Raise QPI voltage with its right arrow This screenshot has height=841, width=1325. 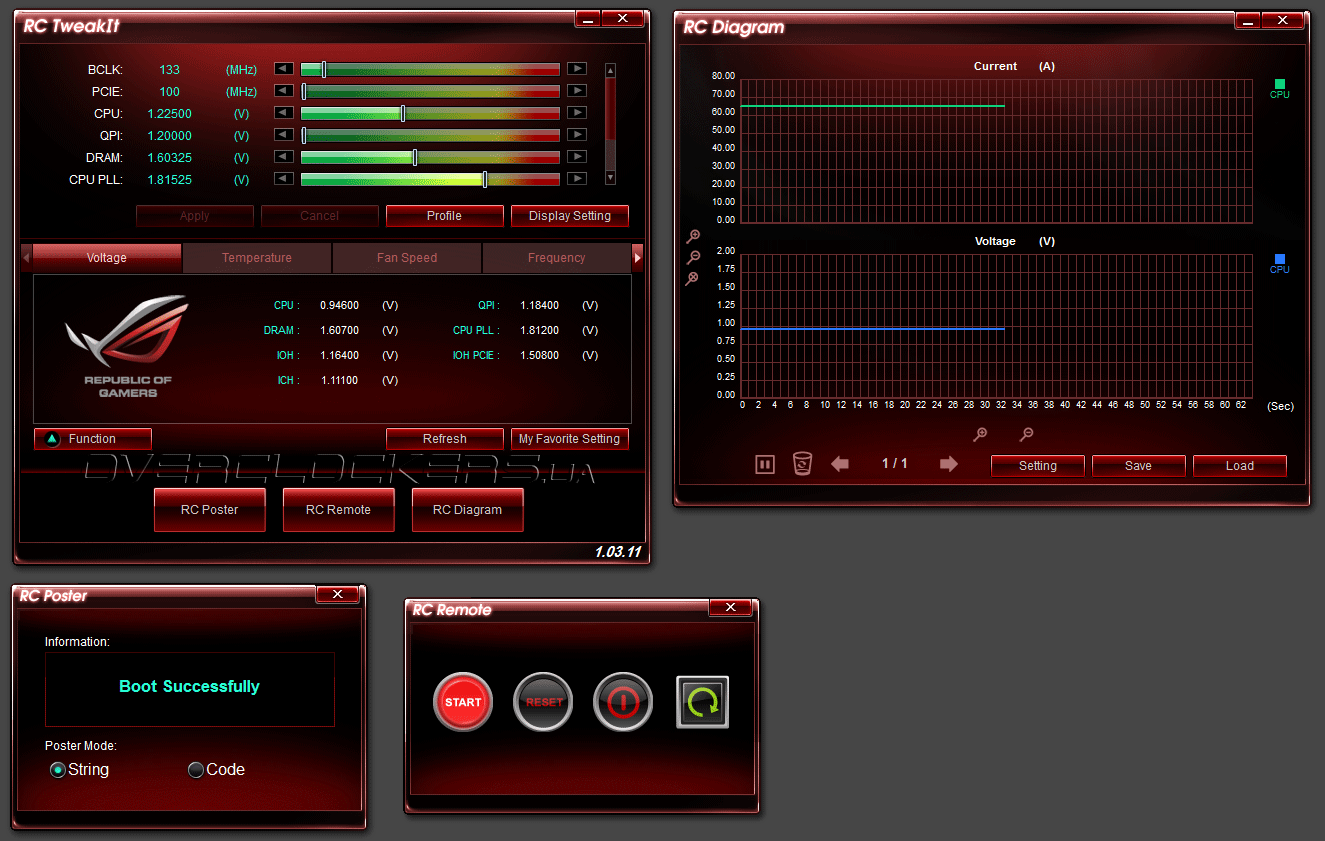pos(577,135)
